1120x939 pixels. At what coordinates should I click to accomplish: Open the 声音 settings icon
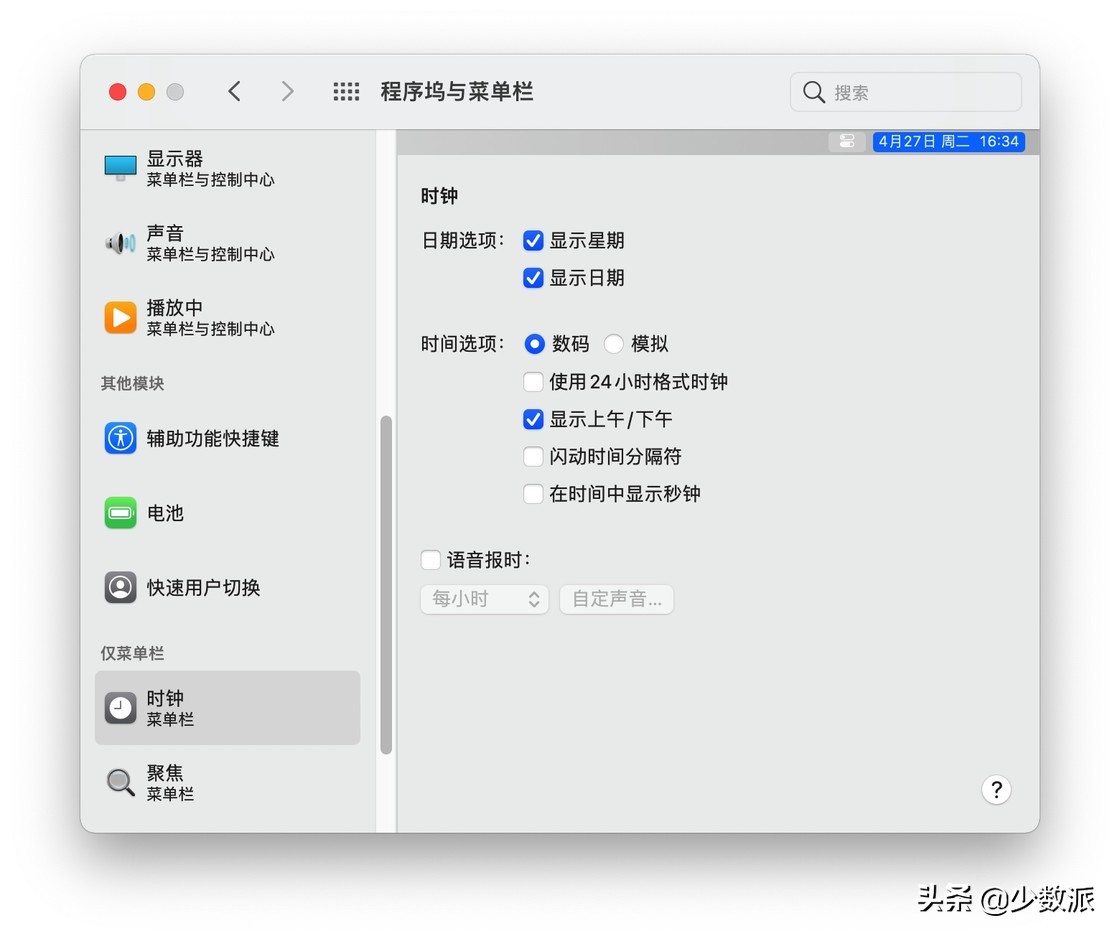point(120,242)
